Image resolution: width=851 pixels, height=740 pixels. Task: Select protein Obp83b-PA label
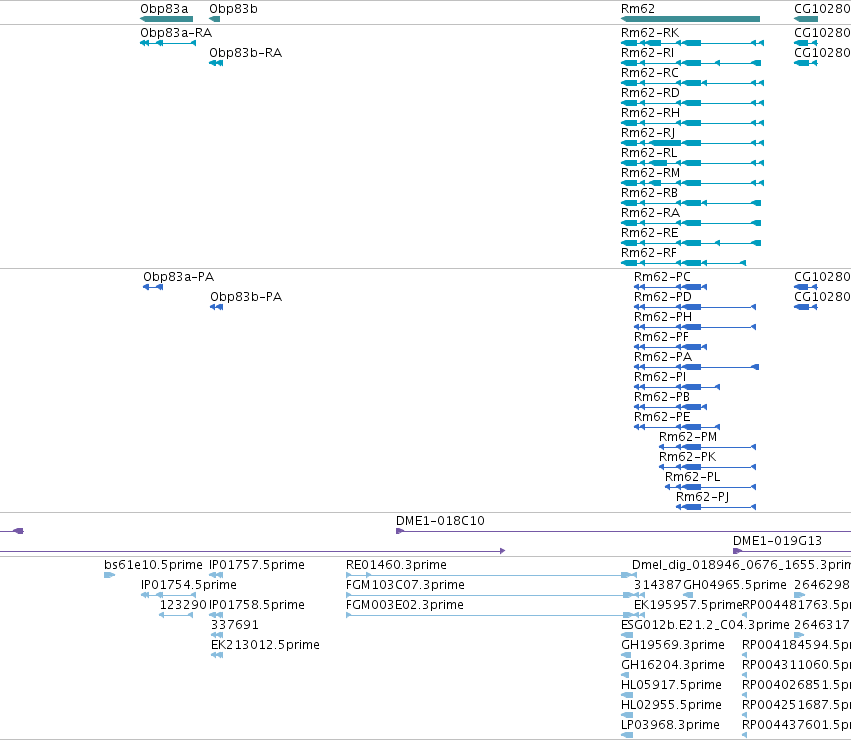point(246,297)
